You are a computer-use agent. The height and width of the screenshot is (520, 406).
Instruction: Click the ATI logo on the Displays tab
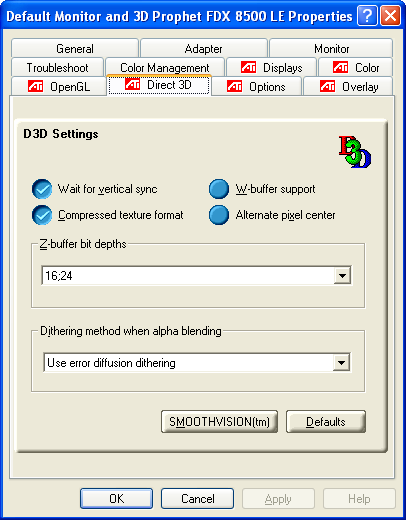click(248, 67)
